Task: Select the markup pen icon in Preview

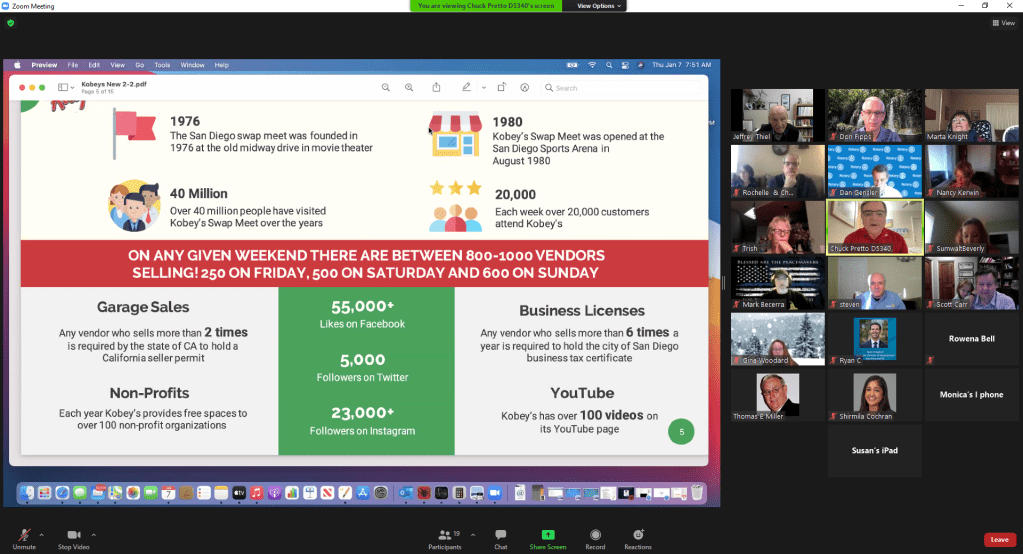Action: point(467,88)
